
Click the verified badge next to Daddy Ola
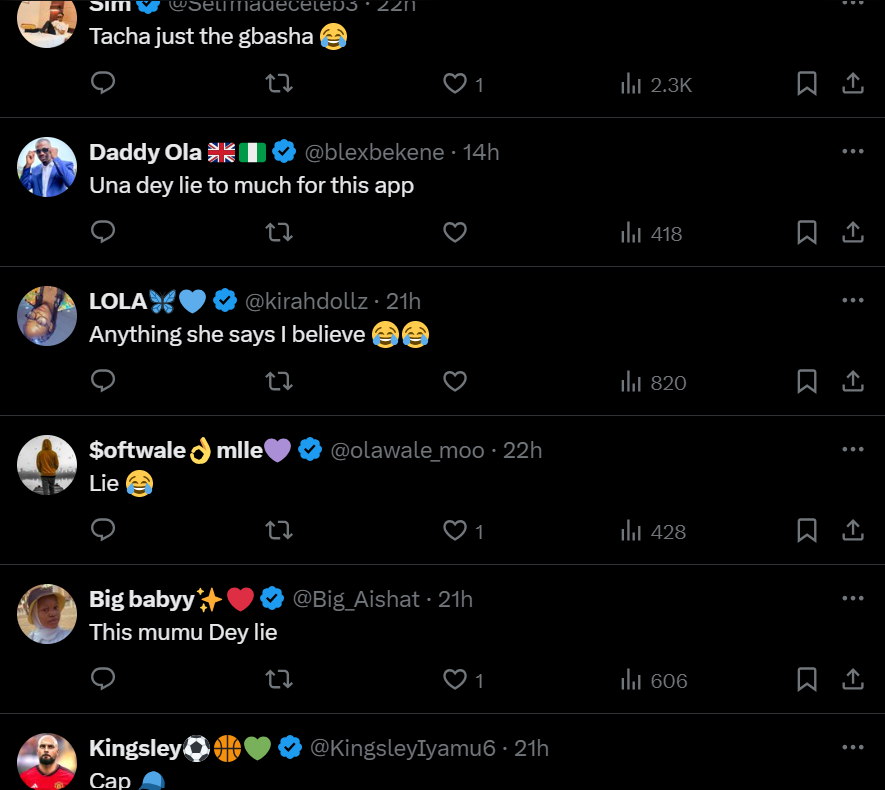(x=284, y=152)
